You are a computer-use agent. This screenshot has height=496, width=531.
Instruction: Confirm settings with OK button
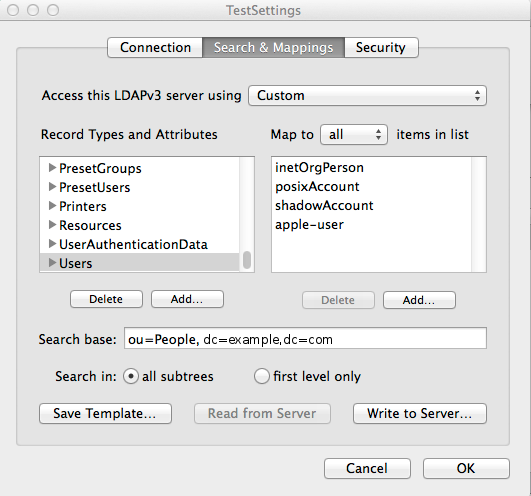pos(466,469)
